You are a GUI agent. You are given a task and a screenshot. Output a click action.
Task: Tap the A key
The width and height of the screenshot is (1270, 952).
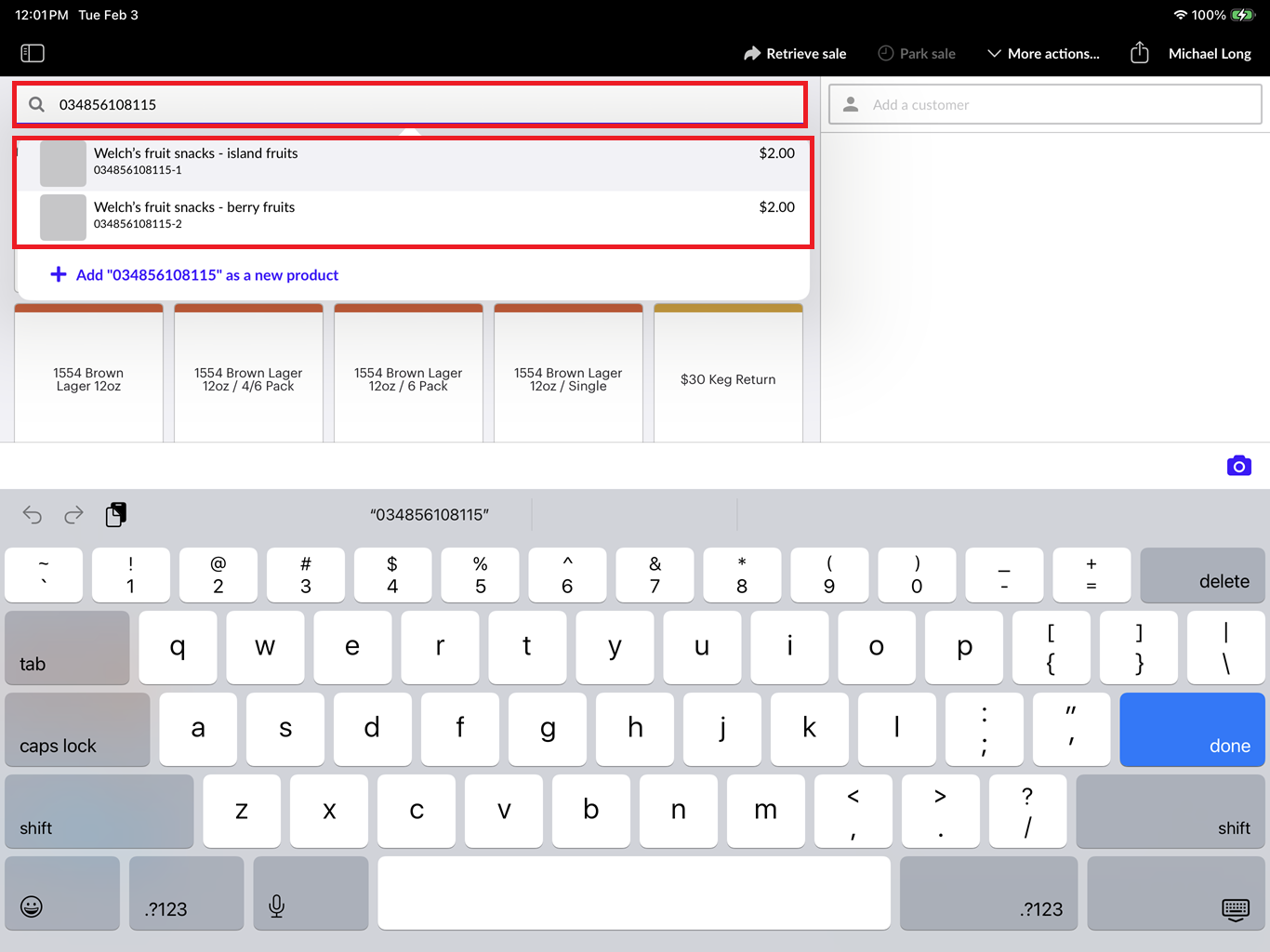198,730
